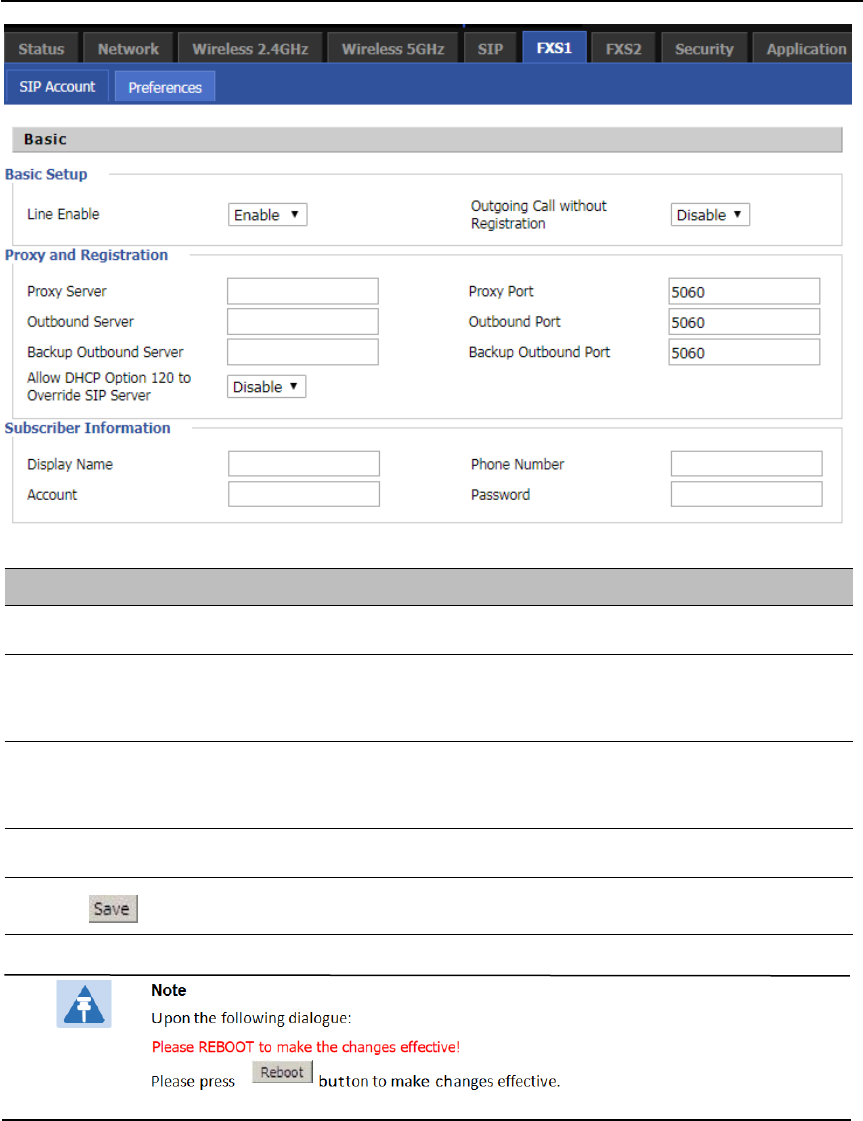Viewport: 863px width, 1121px height.
Task: Focus the Proxy Port field
Action: 744,292
